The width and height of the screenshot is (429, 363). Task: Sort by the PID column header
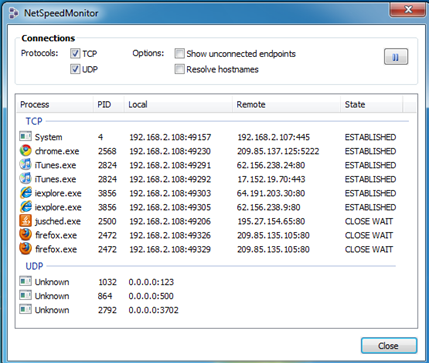tap(109, 105)
